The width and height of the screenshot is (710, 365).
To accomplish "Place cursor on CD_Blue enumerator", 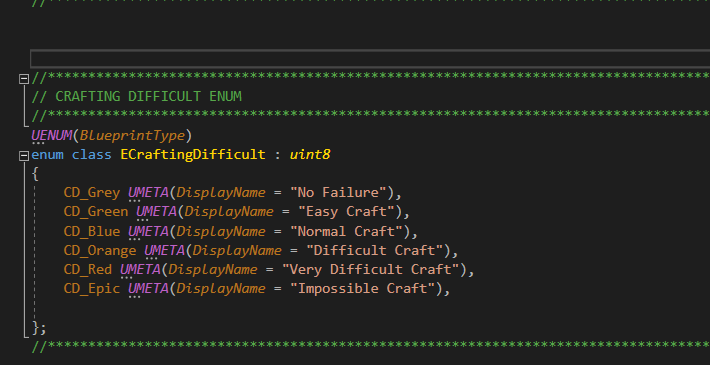I will (92, 231).
